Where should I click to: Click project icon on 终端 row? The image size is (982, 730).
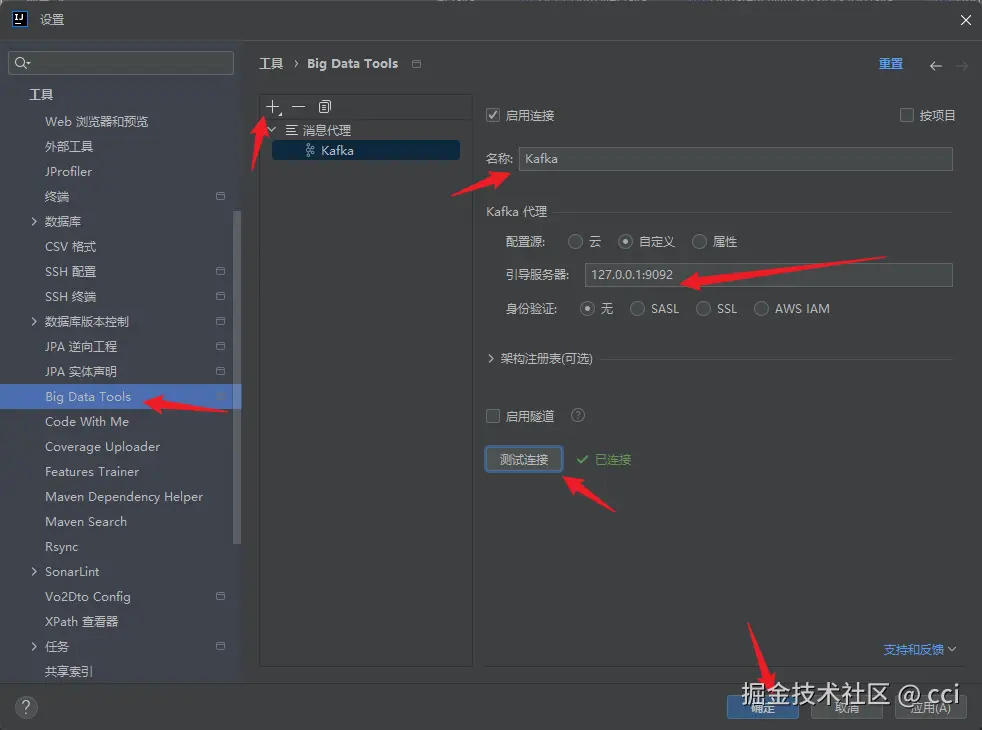tap(220, 196)
